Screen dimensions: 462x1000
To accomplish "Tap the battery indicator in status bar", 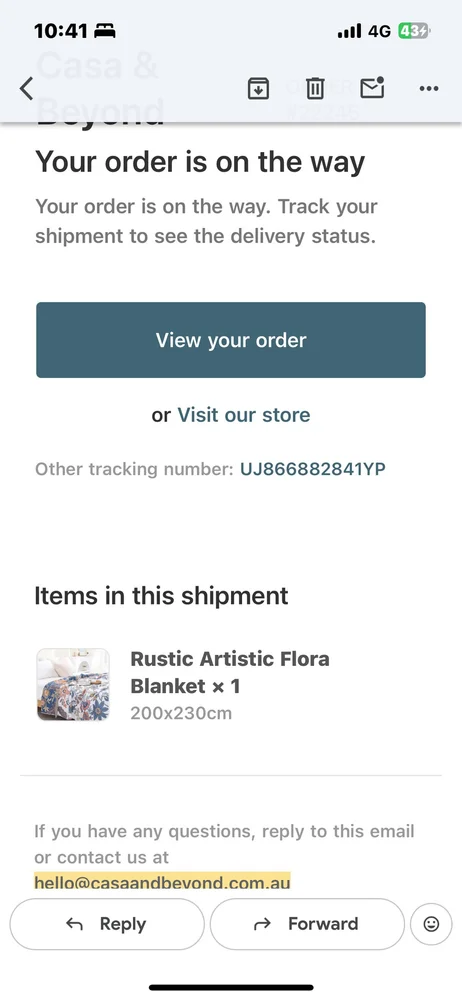I will point(414,31).
